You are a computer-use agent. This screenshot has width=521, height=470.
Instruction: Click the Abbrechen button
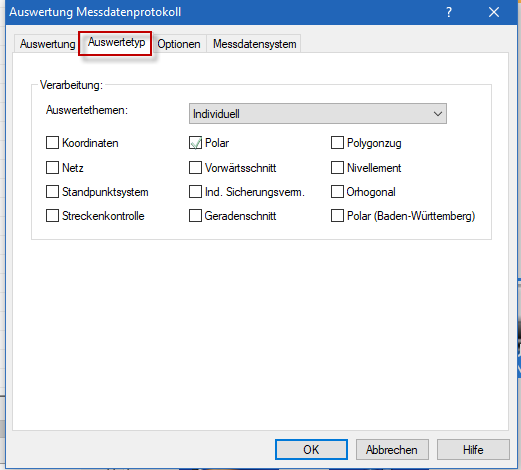click(x=392, y=450)
